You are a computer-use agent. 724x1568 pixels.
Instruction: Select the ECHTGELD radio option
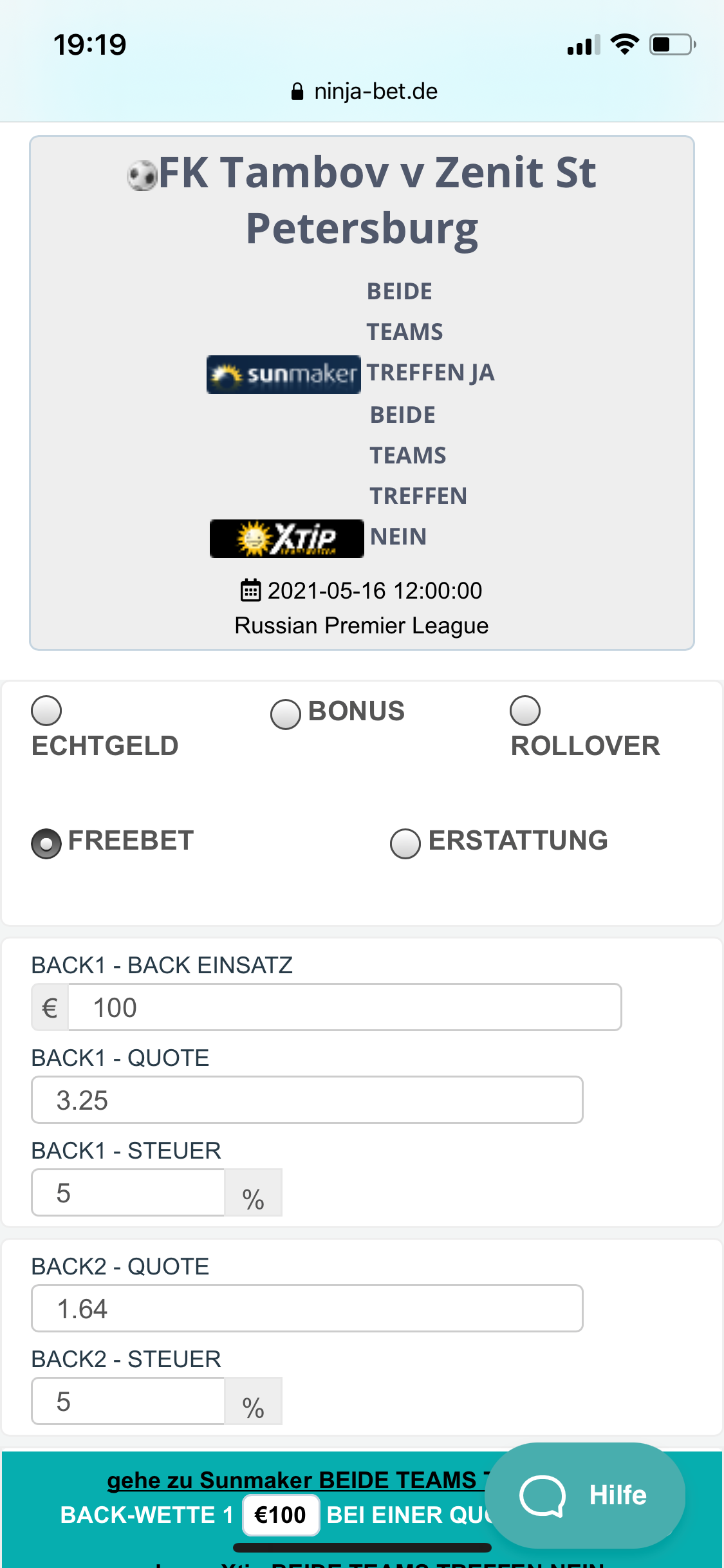click(46, 711)
